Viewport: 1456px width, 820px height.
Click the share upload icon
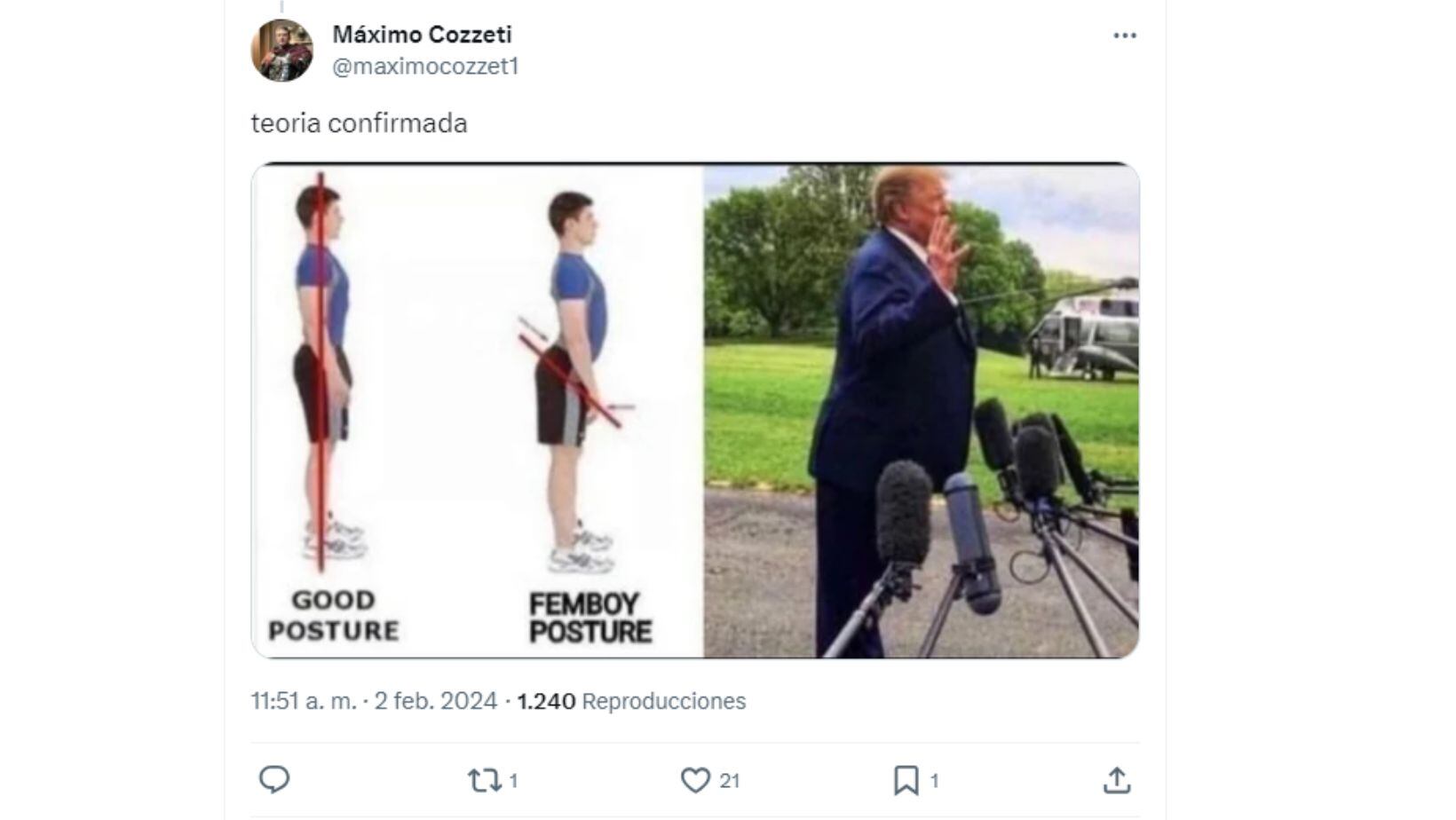pyautogui.click(x=1116, y=780)
